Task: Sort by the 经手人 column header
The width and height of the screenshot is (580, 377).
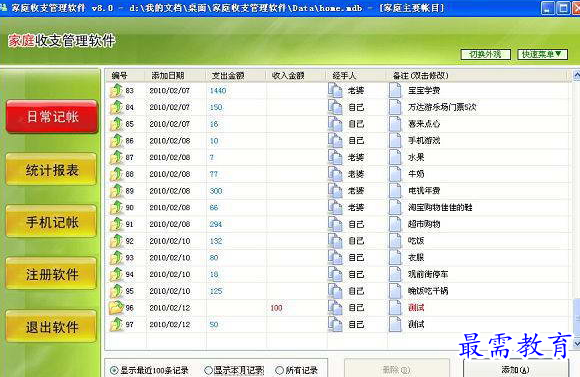Action: (x=357, y=75)
